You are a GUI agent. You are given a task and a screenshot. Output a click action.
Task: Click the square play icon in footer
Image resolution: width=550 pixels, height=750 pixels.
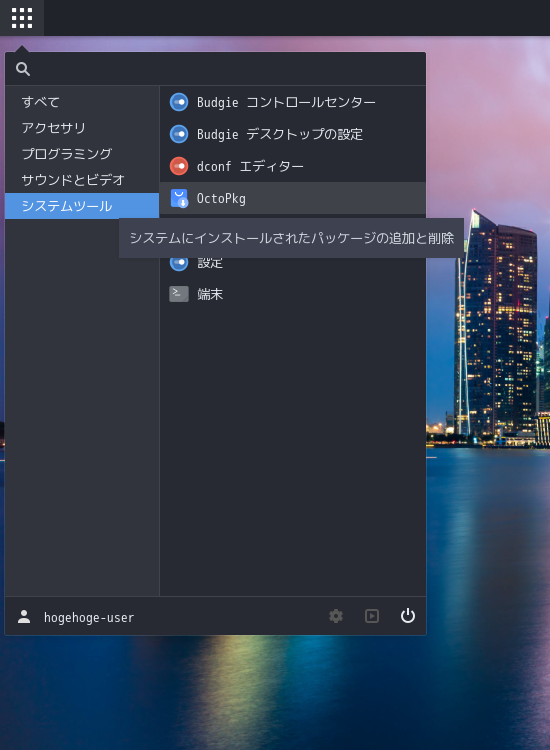pos(372,616)
